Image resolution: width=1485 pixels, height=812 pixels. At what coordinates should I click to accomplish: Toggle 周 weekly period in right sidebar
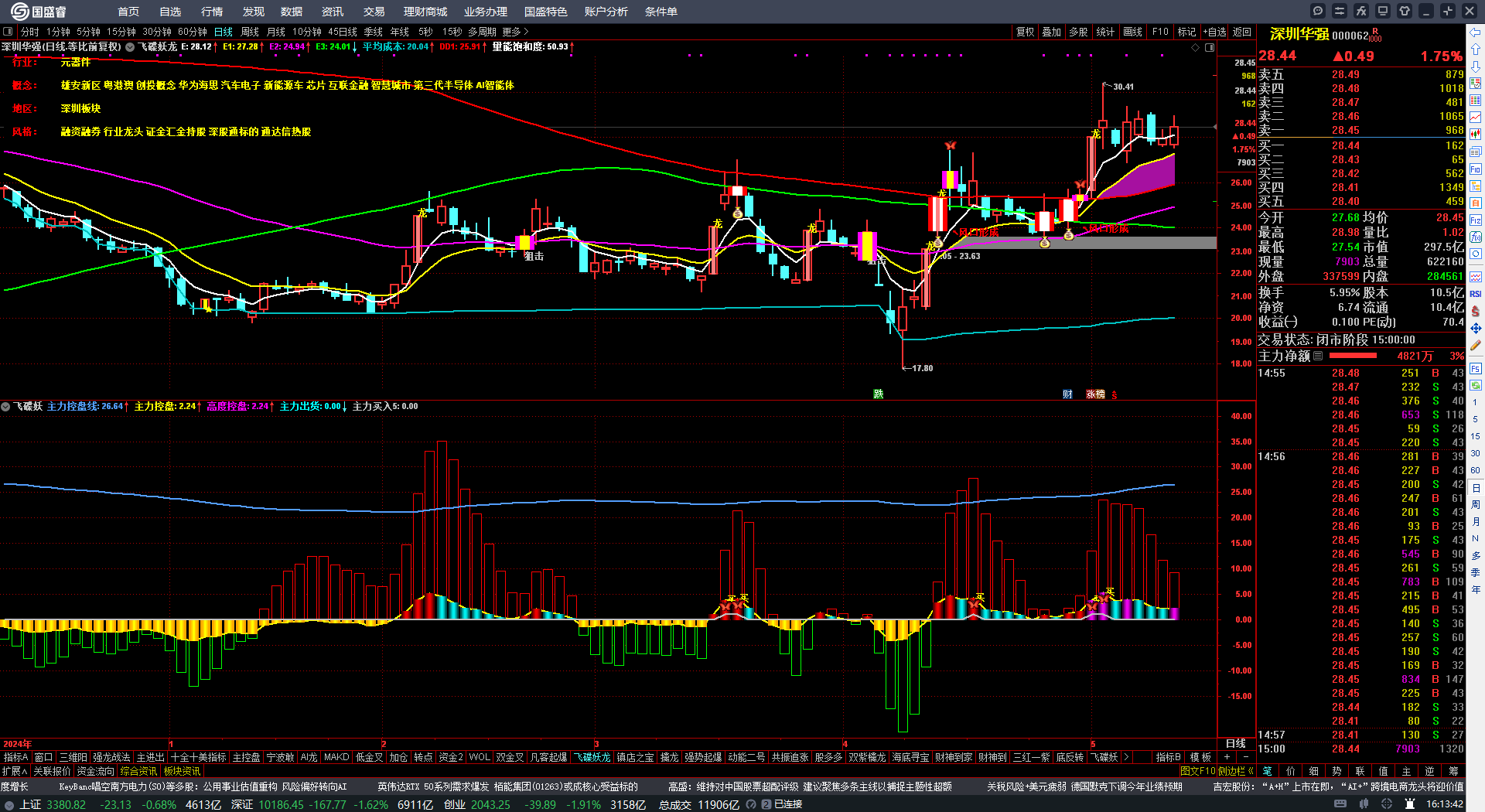tap(1476, 504)
